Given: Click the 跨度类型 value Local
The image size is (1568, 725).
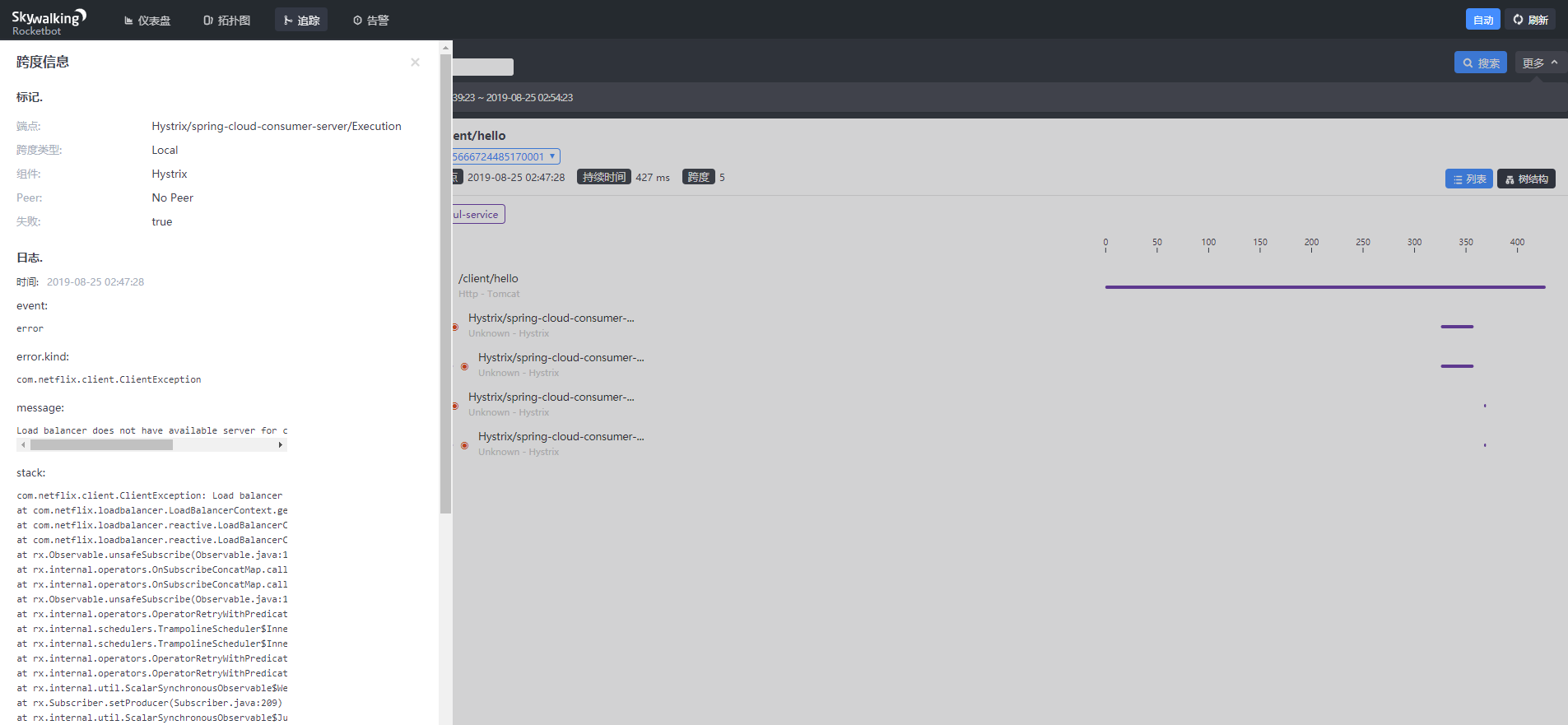Looking at the screenshot, I should 165,150.
